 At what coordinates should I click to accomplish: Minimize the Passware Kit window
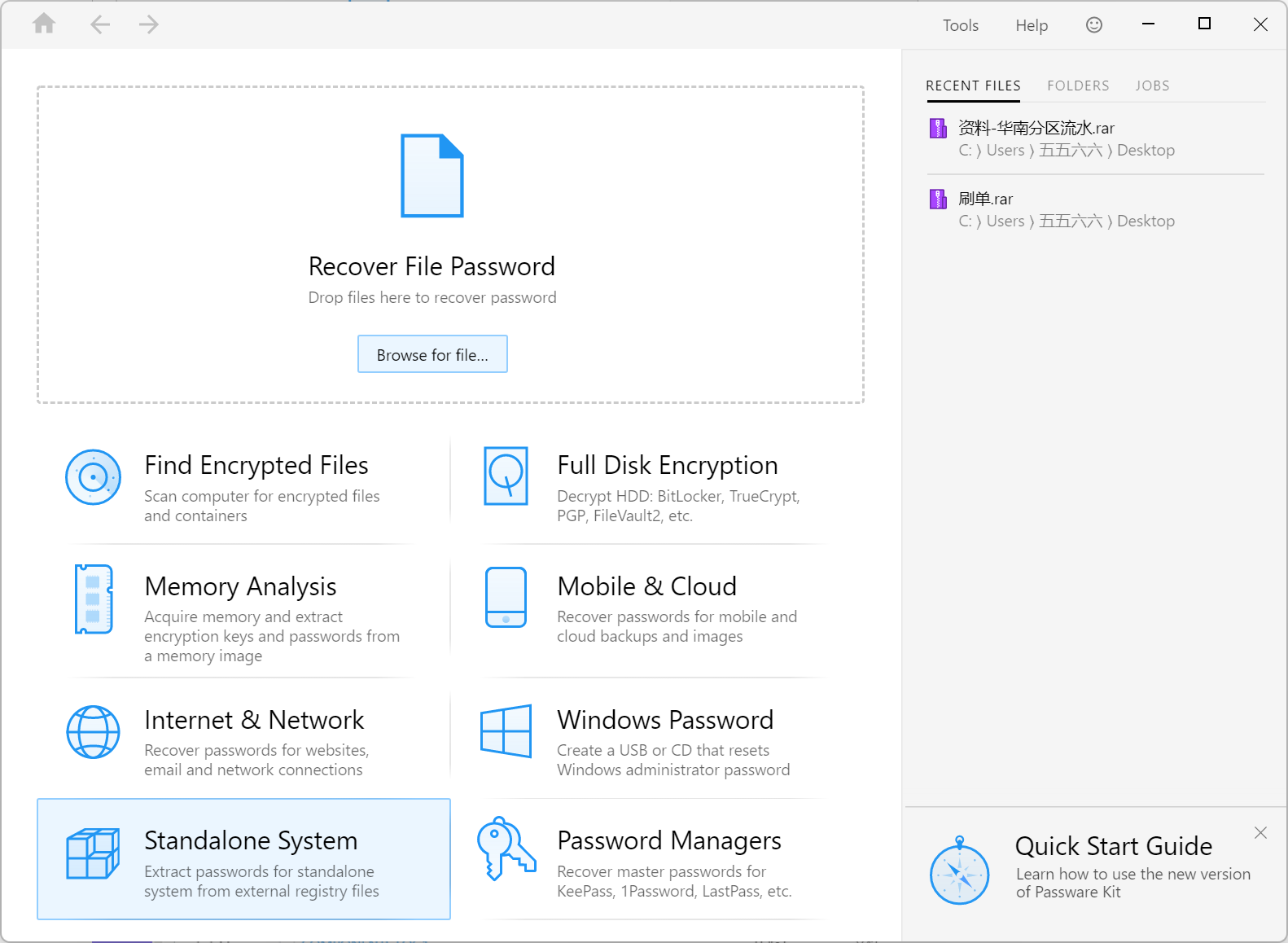[1148, 24]
